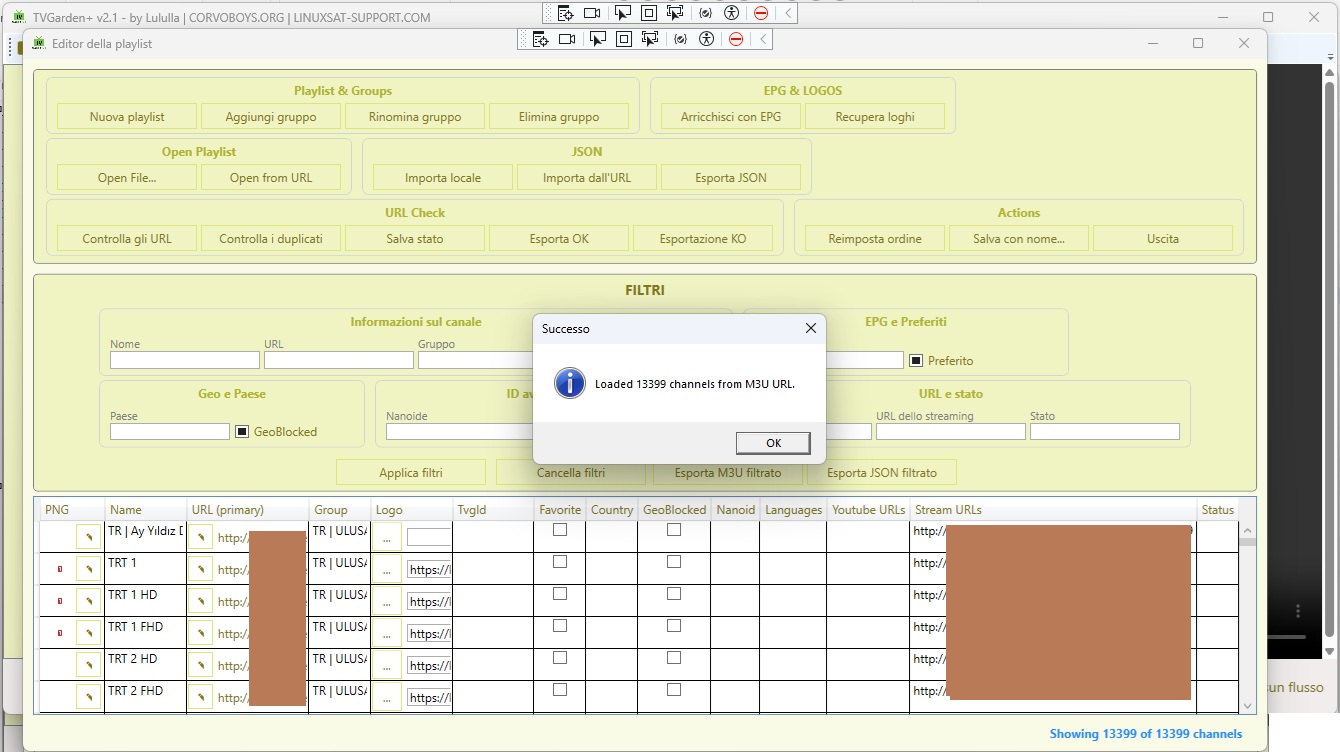The height and width of the screenshot is (752, 1340).
Task: Toggle the GeoBlocked filter checkbox under Geo e Paese
Action: coord(241,431)
